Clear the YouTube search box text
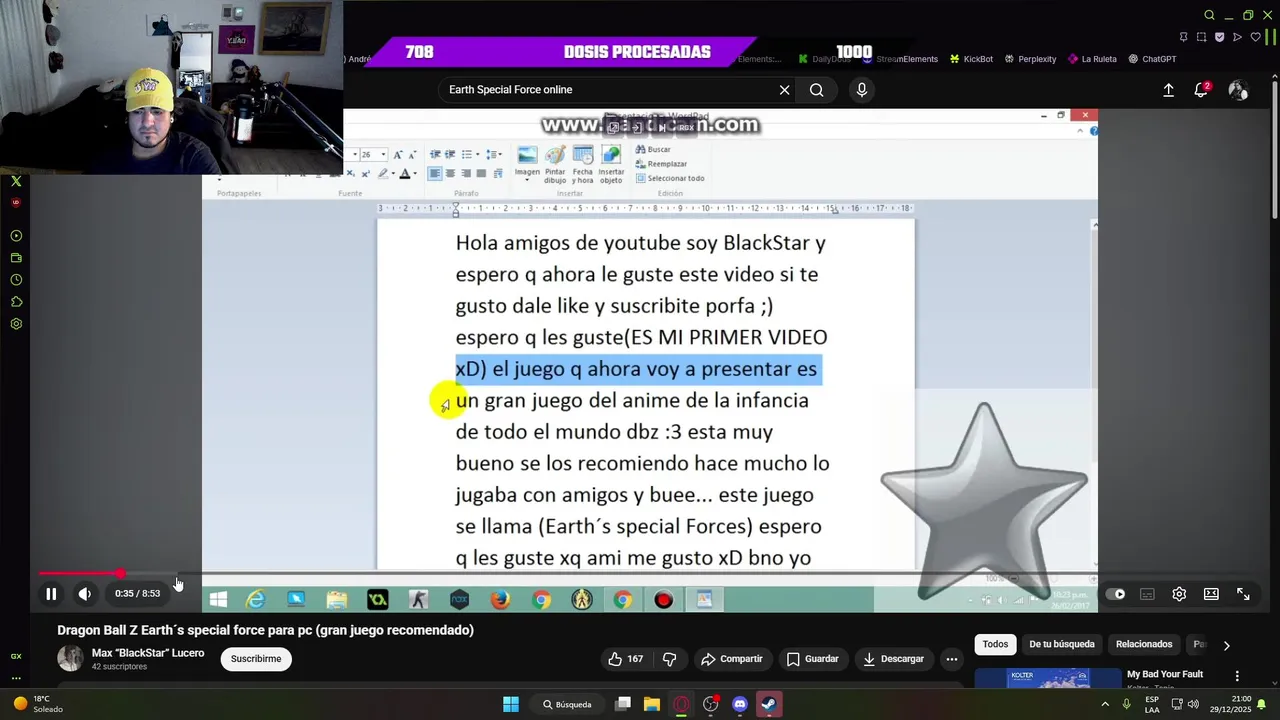 (x=784, y=90)
